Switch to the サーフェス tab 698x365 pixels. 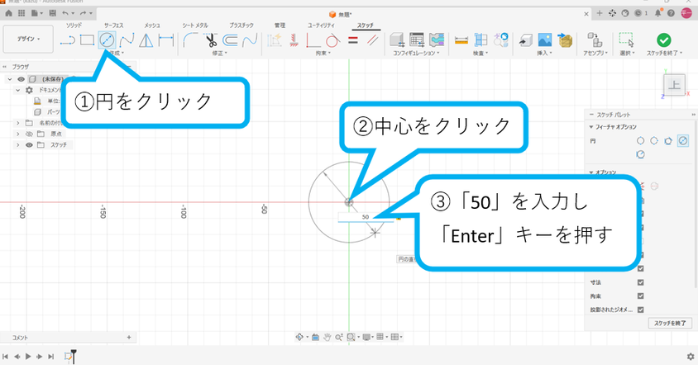coord(114,25)
